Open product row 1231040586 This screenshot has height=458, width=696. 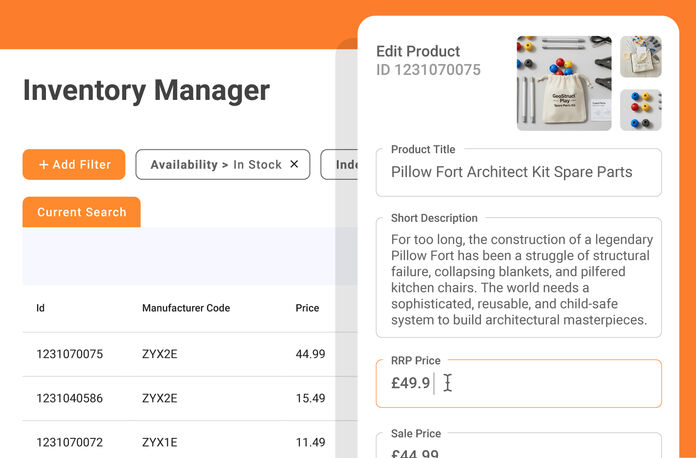70,398
